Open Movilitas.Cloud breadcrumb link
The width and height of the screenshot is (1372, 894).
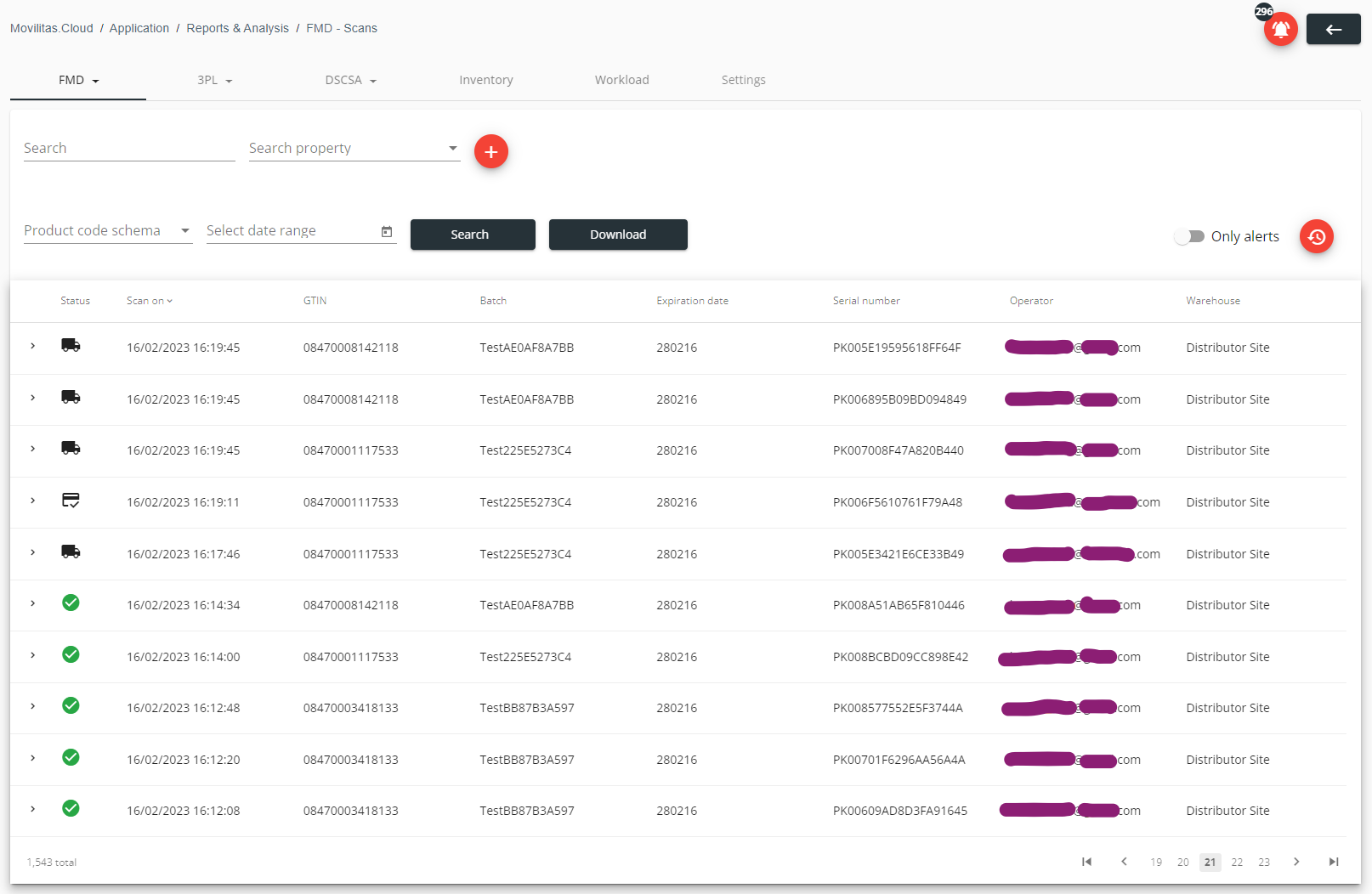click(52, 28)
